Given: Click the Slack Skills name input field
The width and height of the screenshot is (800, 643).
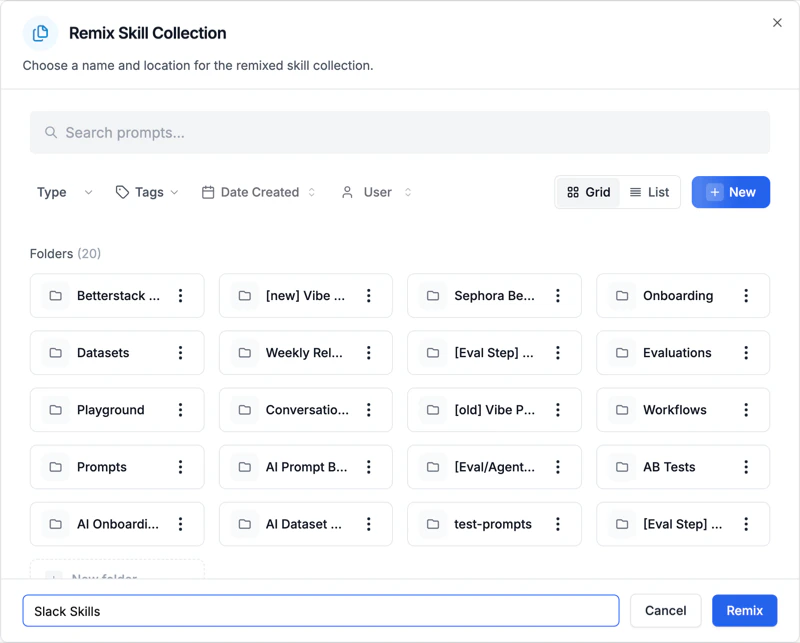Looking at the screenshot, I should (x=320, y=610).
